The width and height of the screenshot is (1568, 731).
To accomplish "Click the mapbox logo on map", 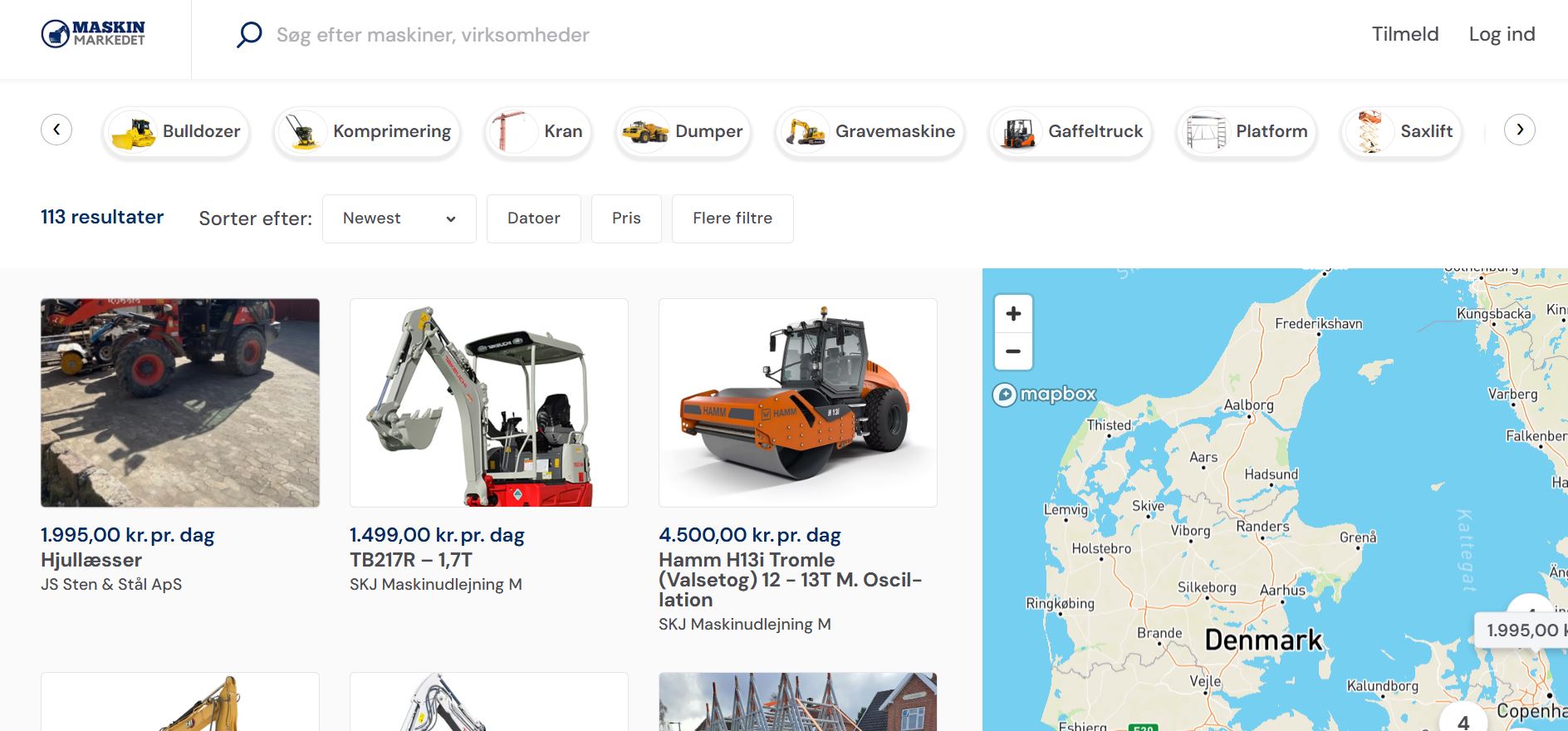I will click(1046, 394).
